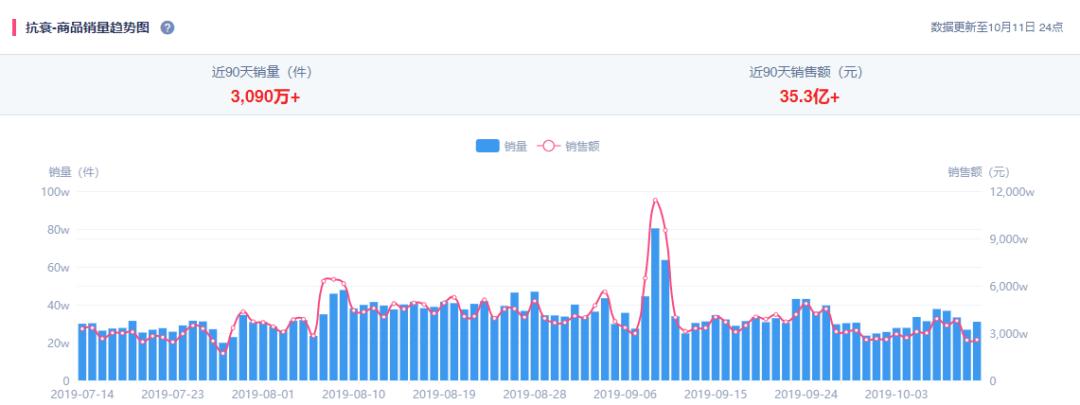Select the title 抗衰-商品销量趋势图
1080x405 pixels.
(87, 28)
